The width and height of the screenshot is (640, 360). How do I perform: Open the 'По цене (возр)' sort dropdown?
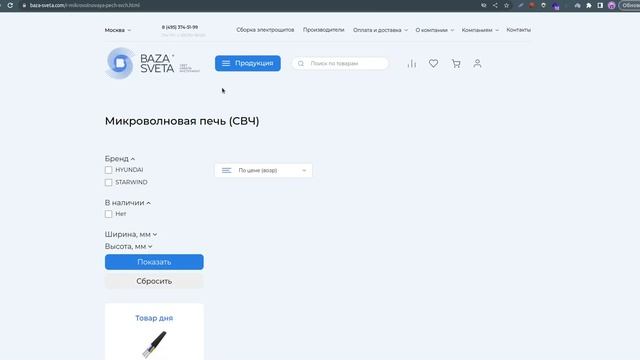263,170
